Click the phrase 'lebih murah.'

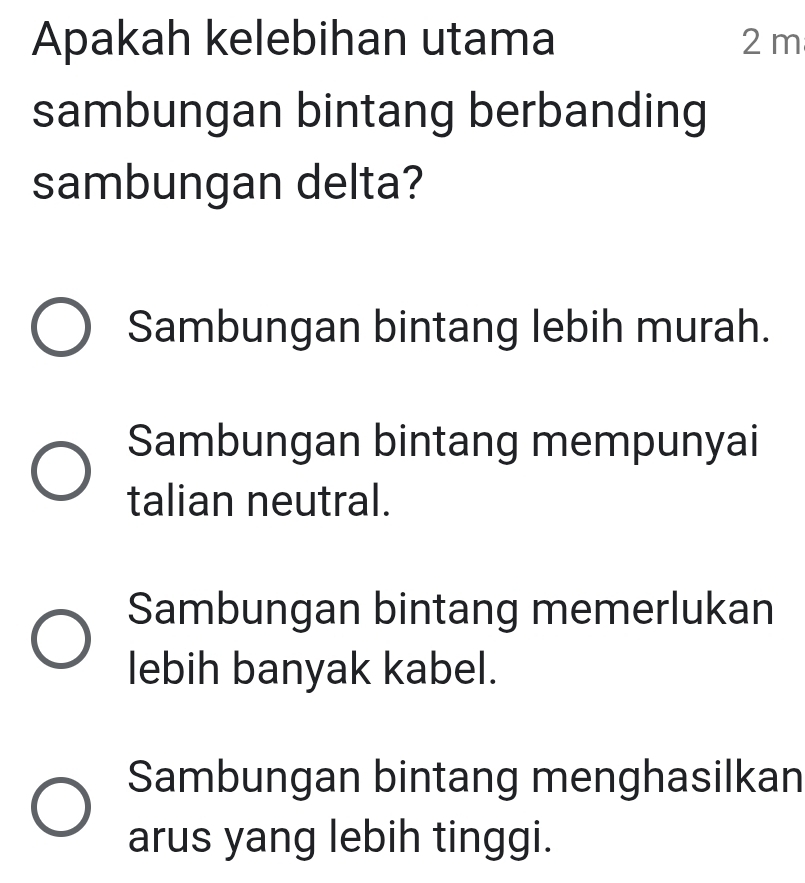pyautogui.click(x=646, y=326)
